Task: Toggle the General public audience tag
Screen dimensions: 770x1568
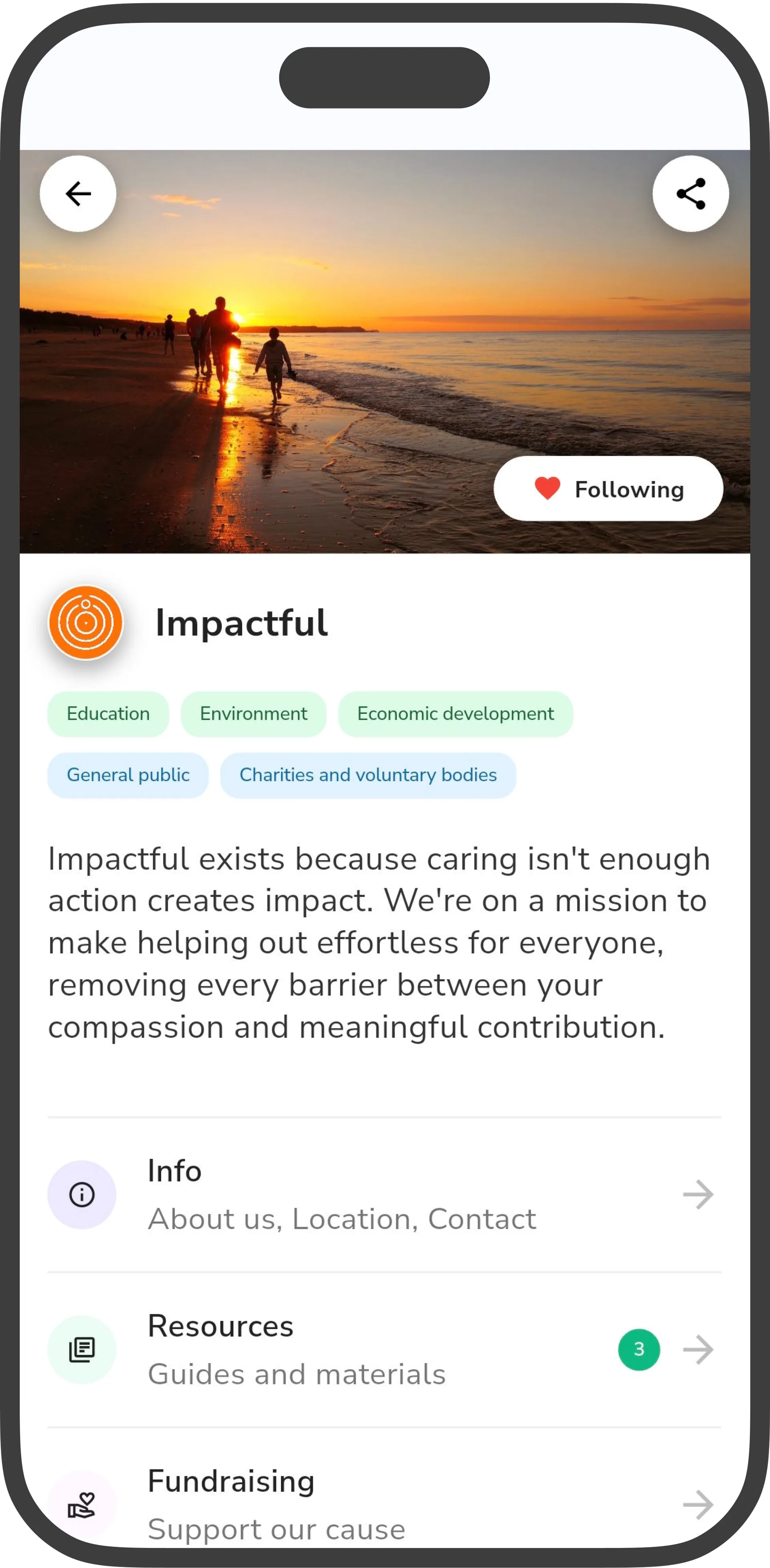Action: pyautogui.click(x=127, y=774)
